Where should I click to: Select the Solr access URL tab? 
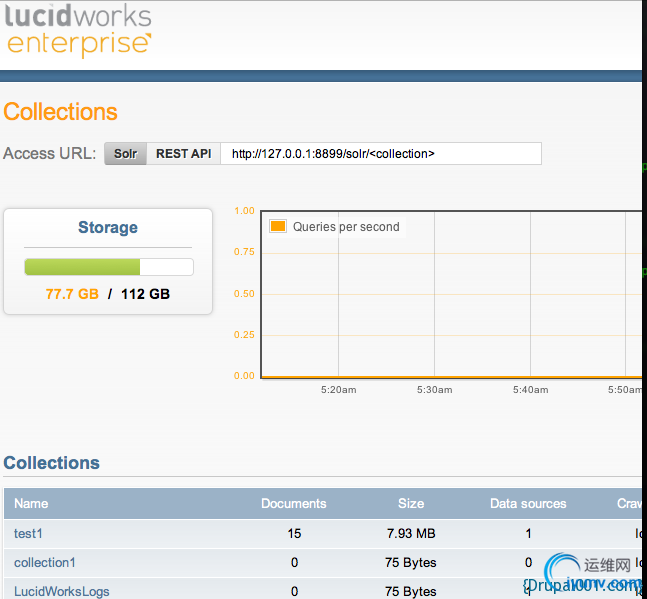coord(125,154)
